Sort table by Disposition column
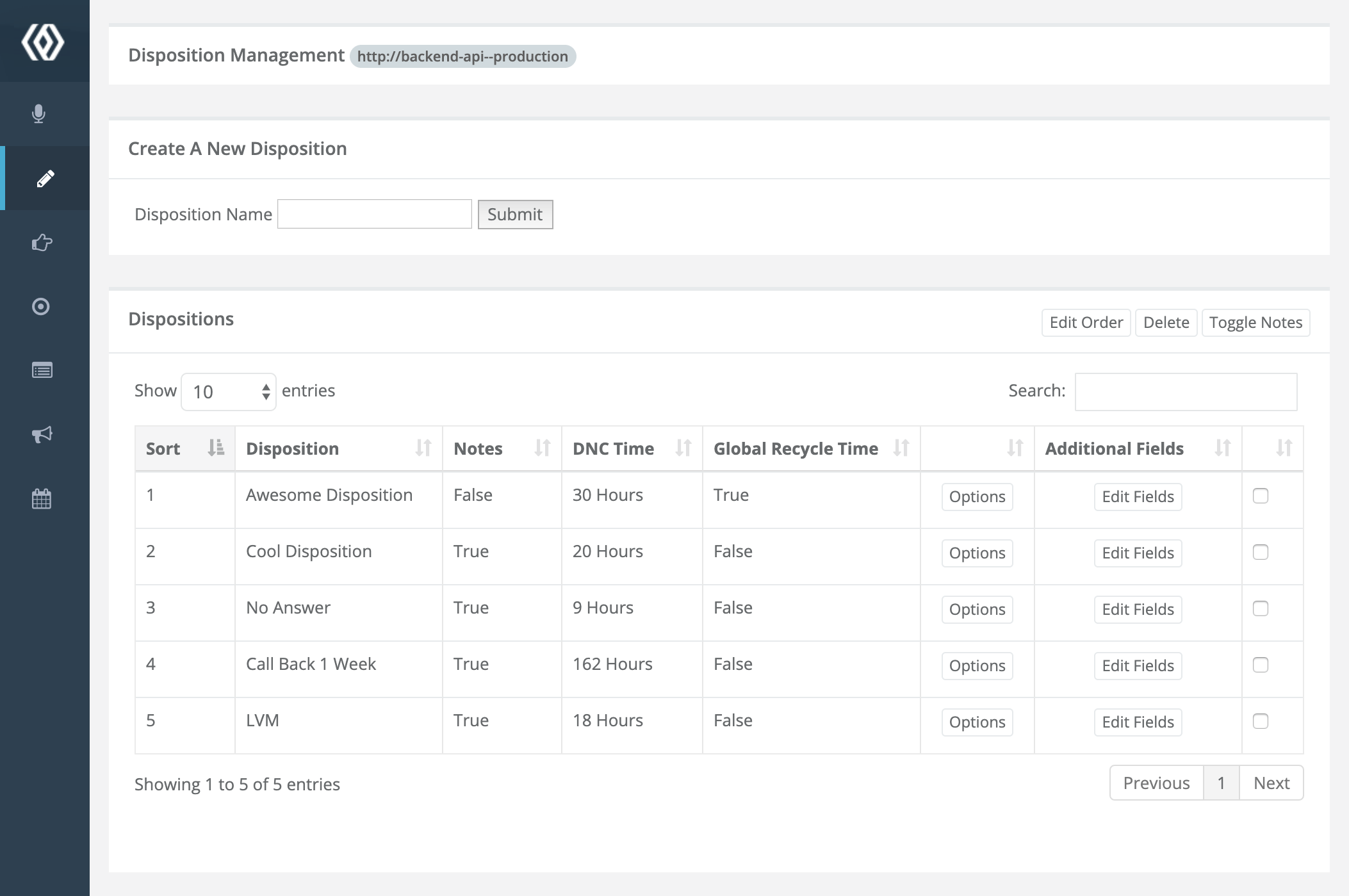The height and width of the screenshot is (896, 1349). [339, 448]
